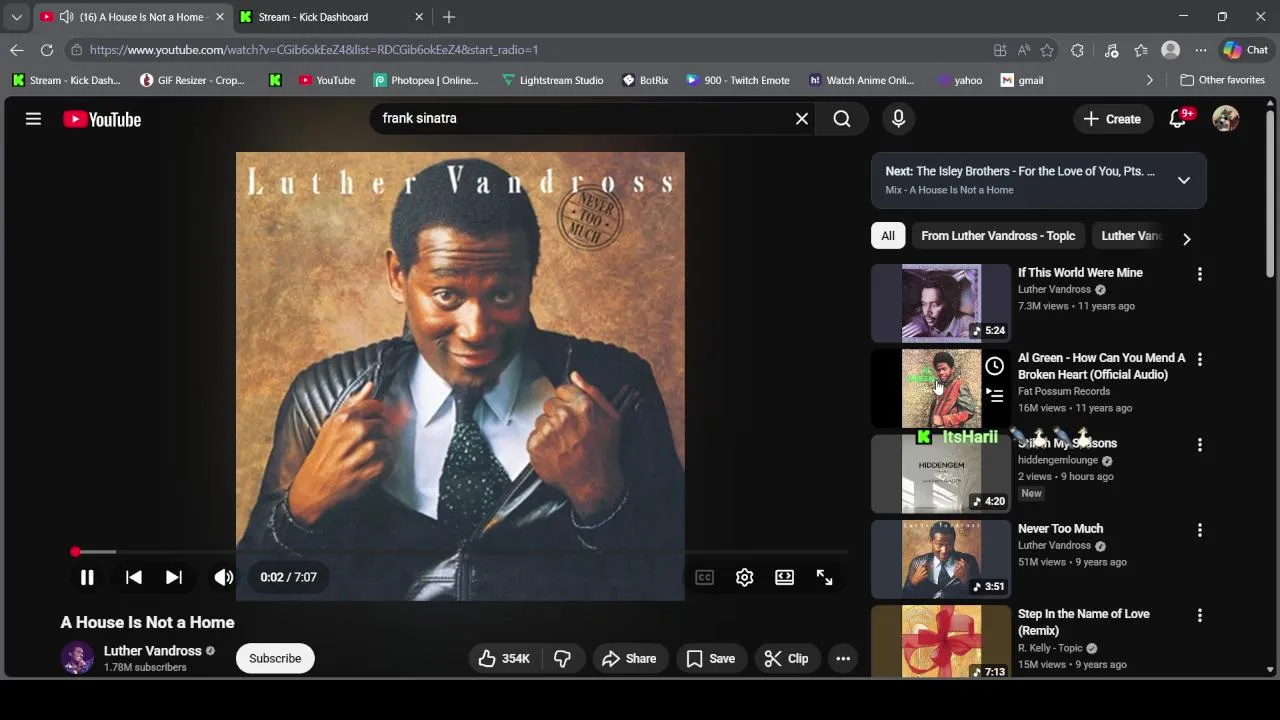This screenshot has height=720, width=1280.
Task: Share this video
Action: point(629,658)
